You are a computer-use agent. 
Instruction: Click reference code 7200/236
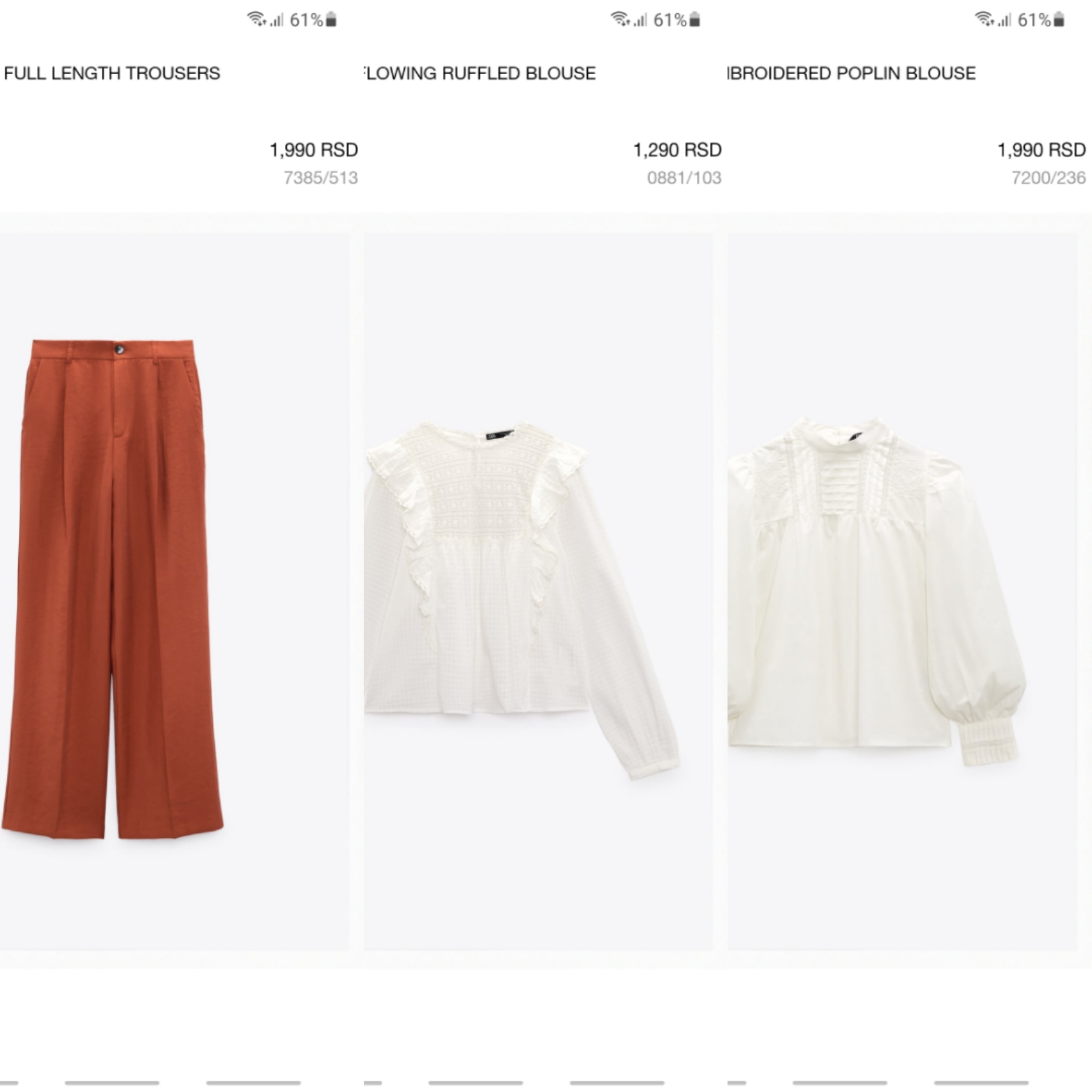coord(1049,178)
